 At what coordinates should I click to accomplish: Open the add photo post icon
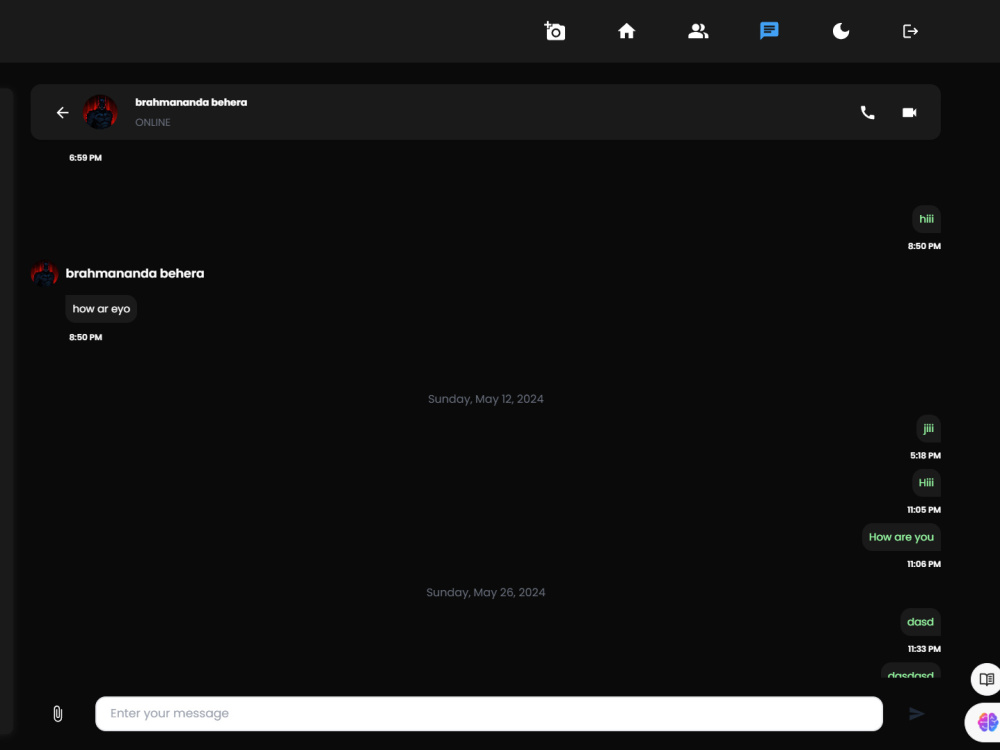click(555, 31)
